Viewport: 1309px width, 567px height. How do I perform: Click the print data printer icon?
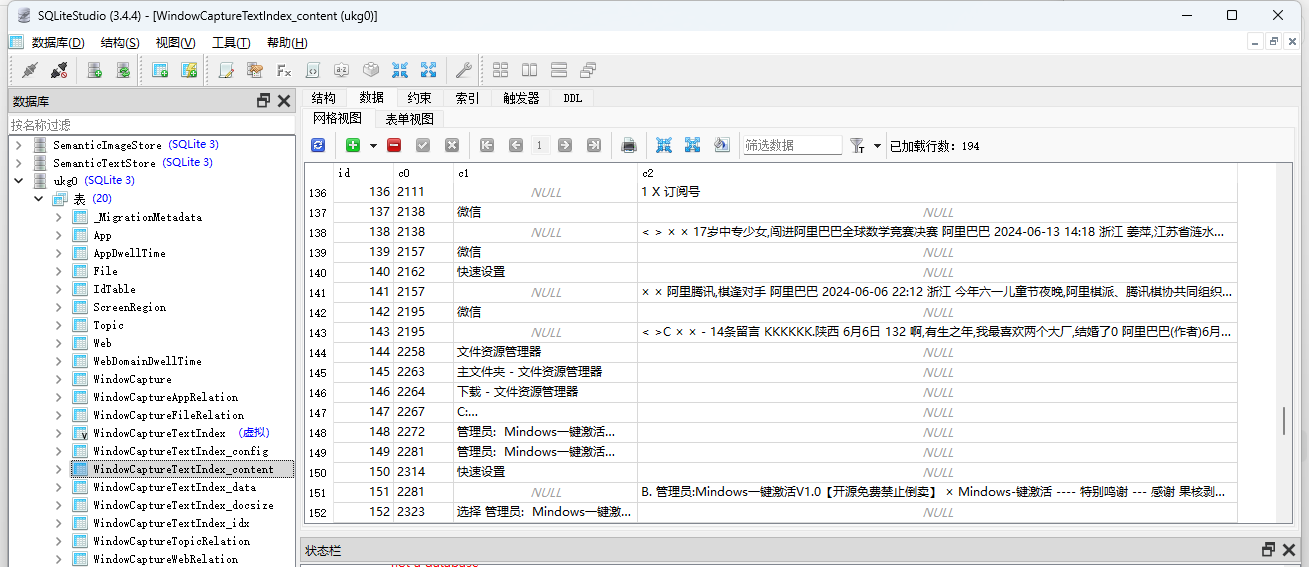(628, 145)
